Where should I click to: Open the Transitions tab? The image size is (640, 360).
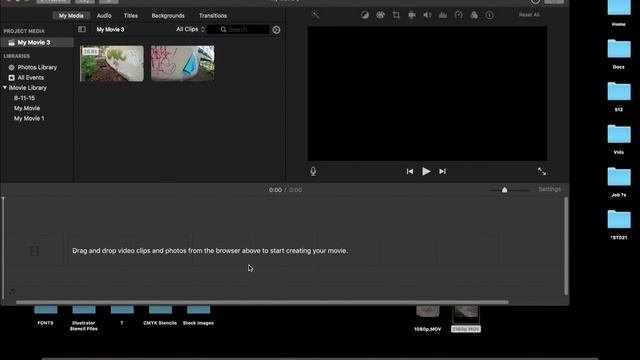point(213,16)
